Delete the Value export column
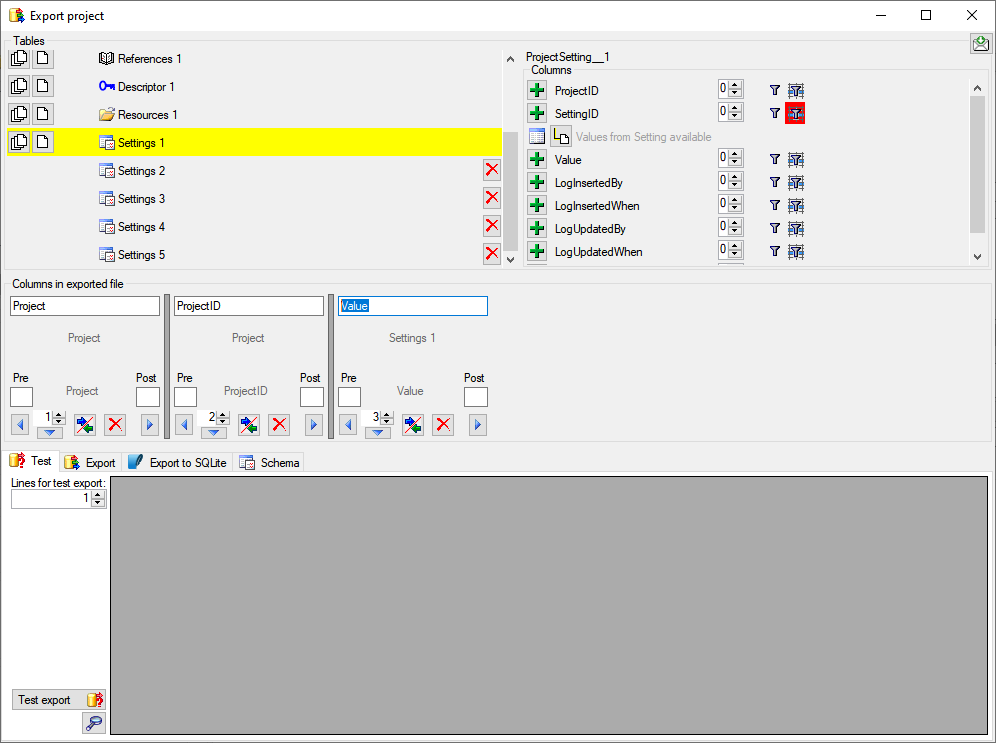The height and width of the screenshot is (743, 996). [x=443, y=424]
